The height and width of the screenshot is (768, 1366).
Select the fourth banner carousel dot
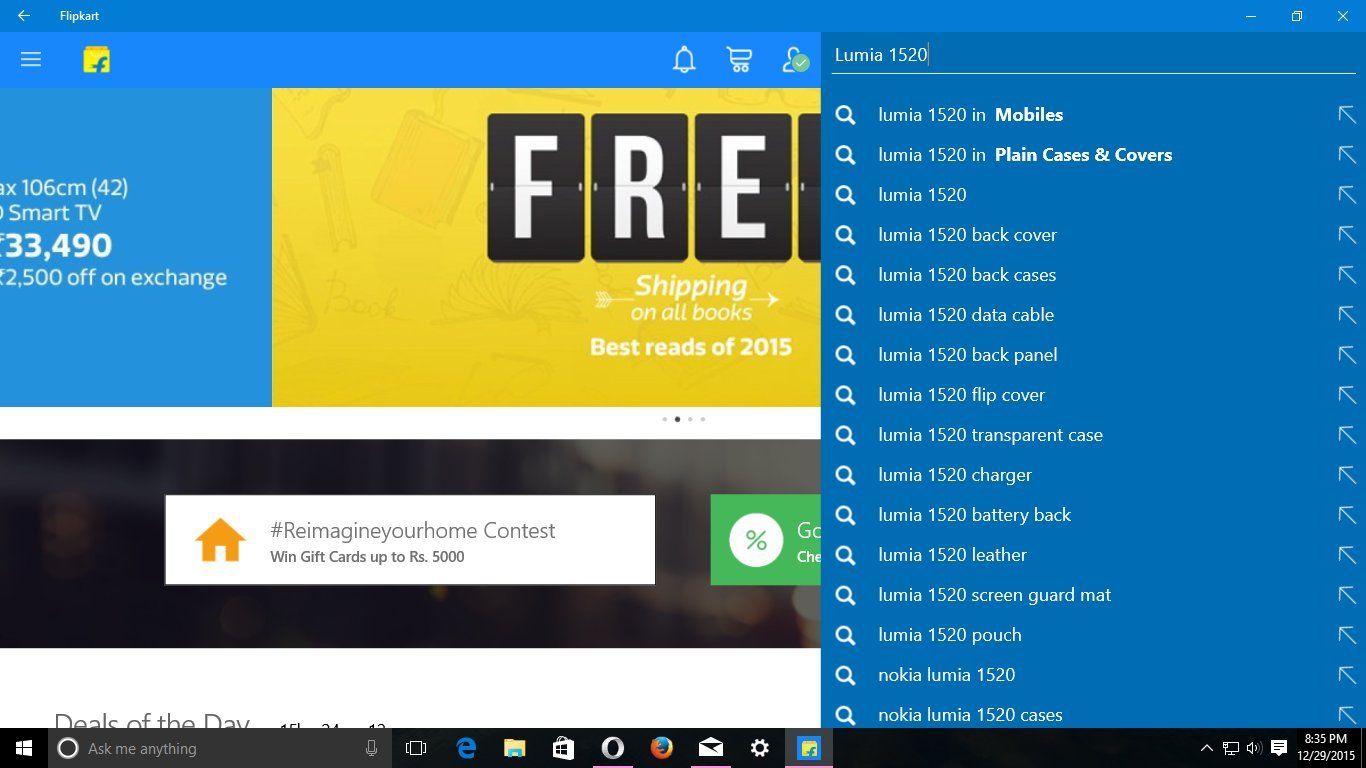point(703,419)
